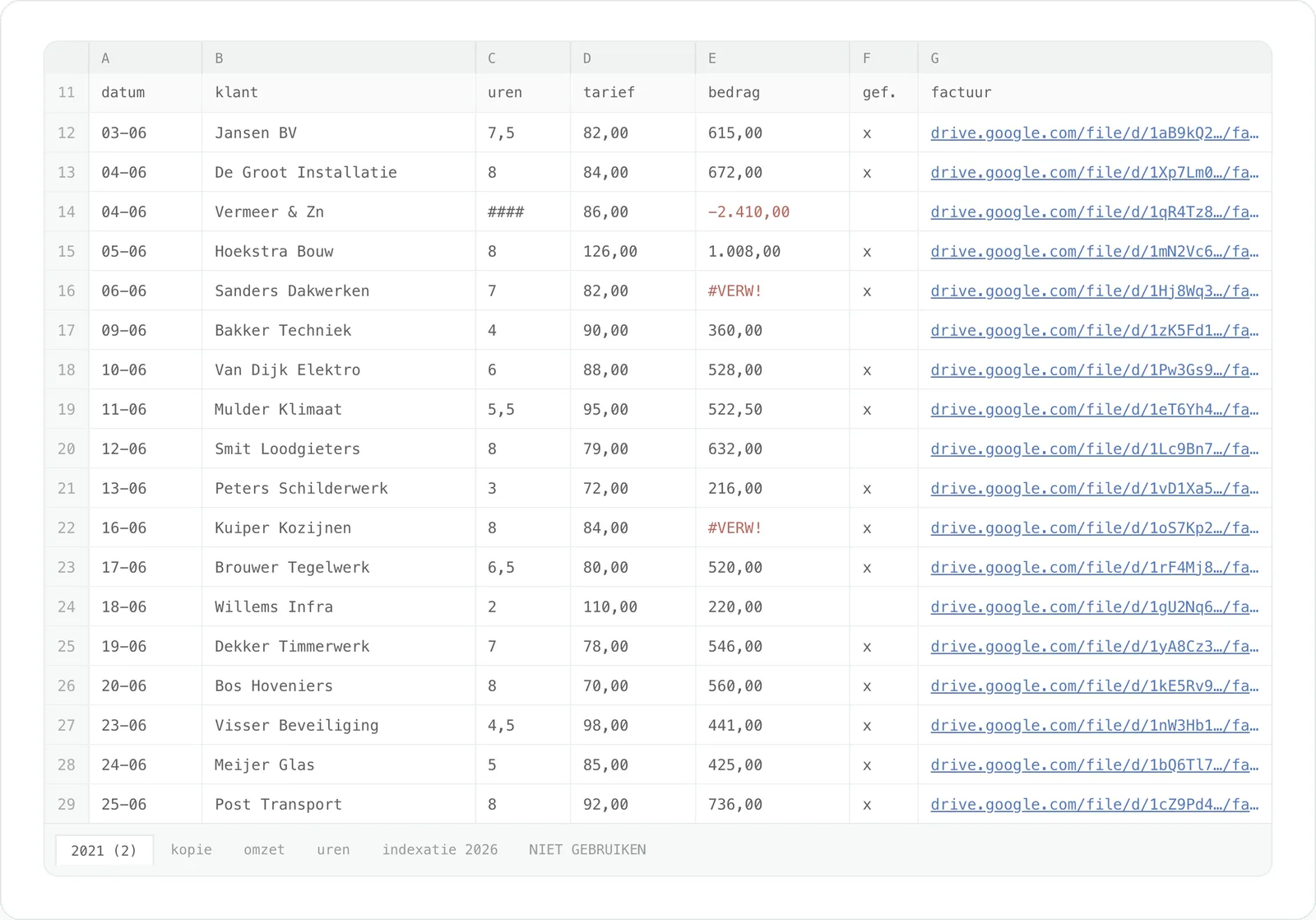The width and height of the screenshot is (1316, 920).
Task: Follow the Hoekstra Bouw invoice link
Action: [x=1094, y=251]
